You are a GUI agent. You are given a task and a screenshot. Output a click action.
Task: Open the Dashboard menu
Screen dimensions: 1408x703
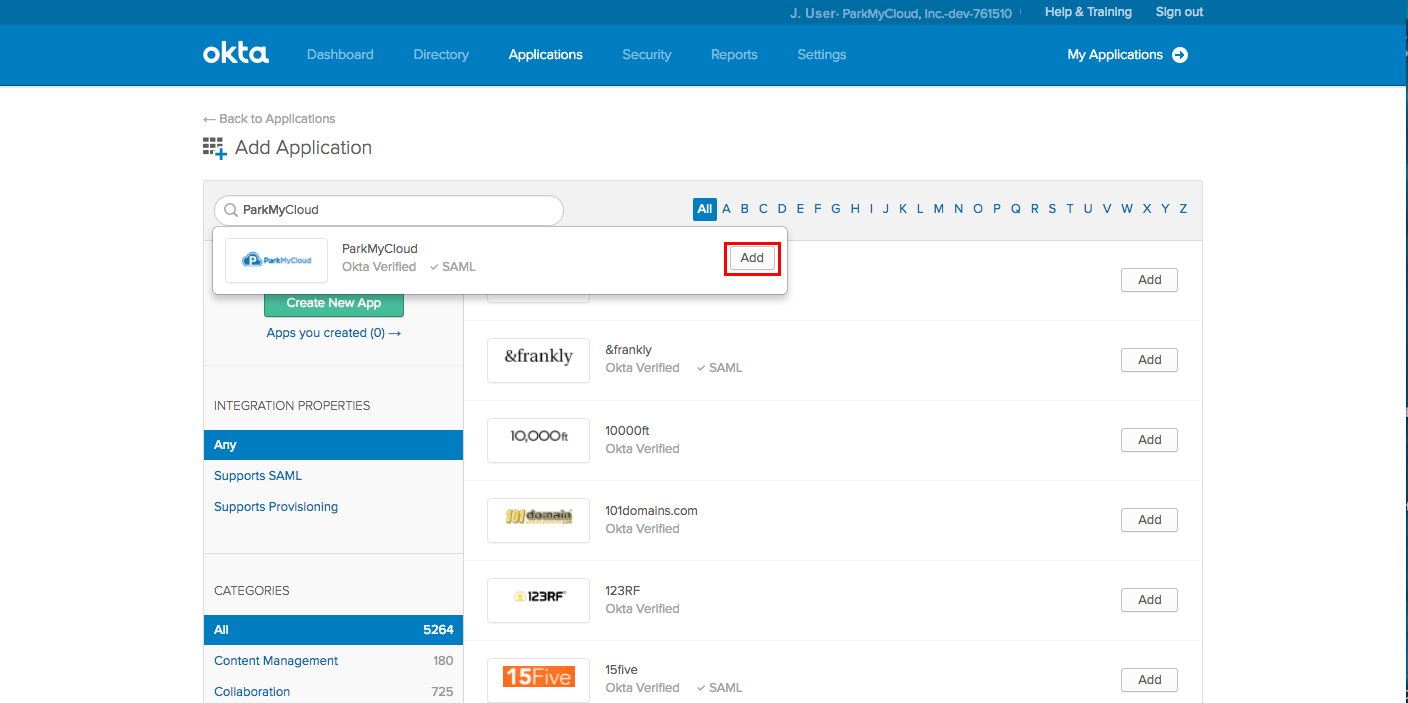point(340,55)
